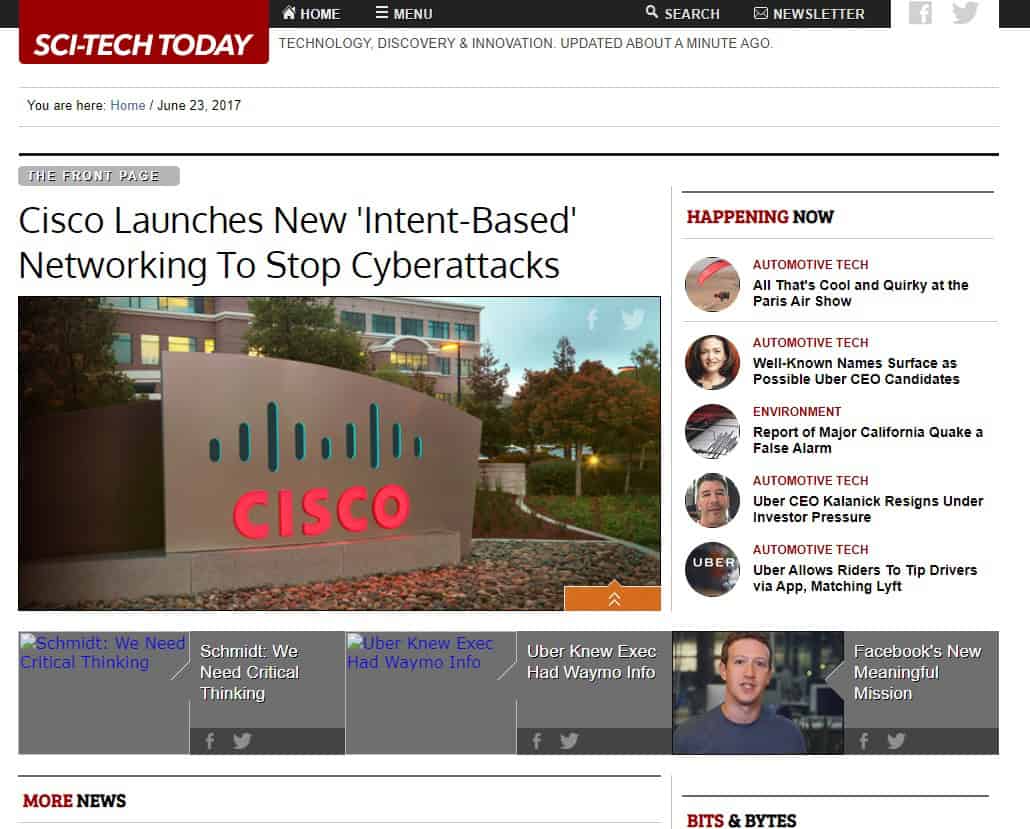Click the Mark Zuckerberg story thumbnail
The width and height of the screenshot is (1030, 829).
click(758, 692)
